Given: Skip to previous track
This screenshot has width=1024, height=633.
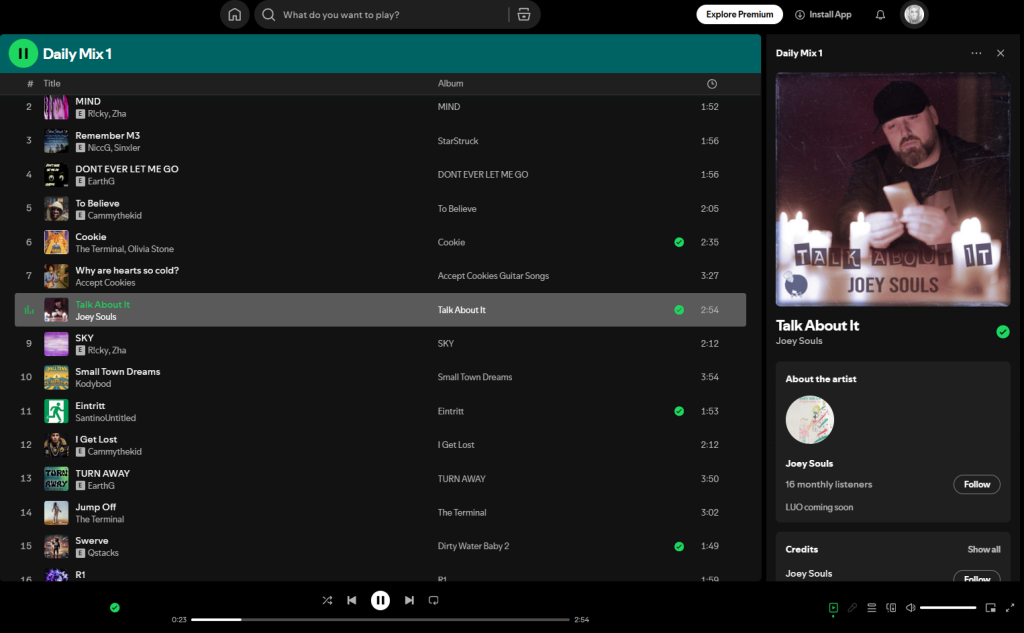Looking at the screenshot, I should [351, 600].
